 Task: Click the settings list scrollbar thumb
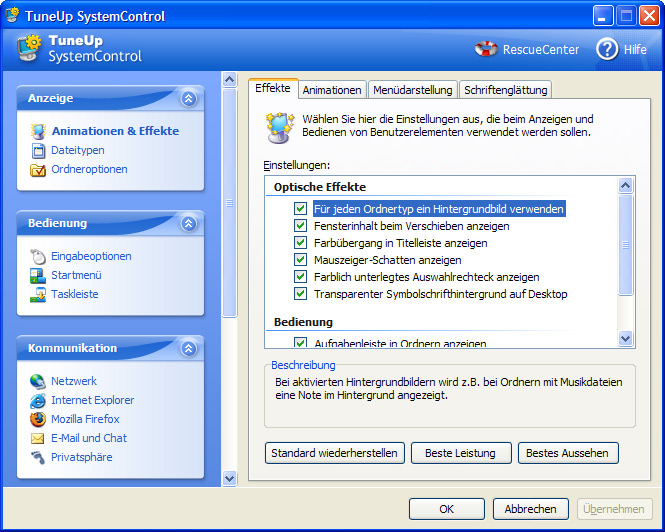626,245
